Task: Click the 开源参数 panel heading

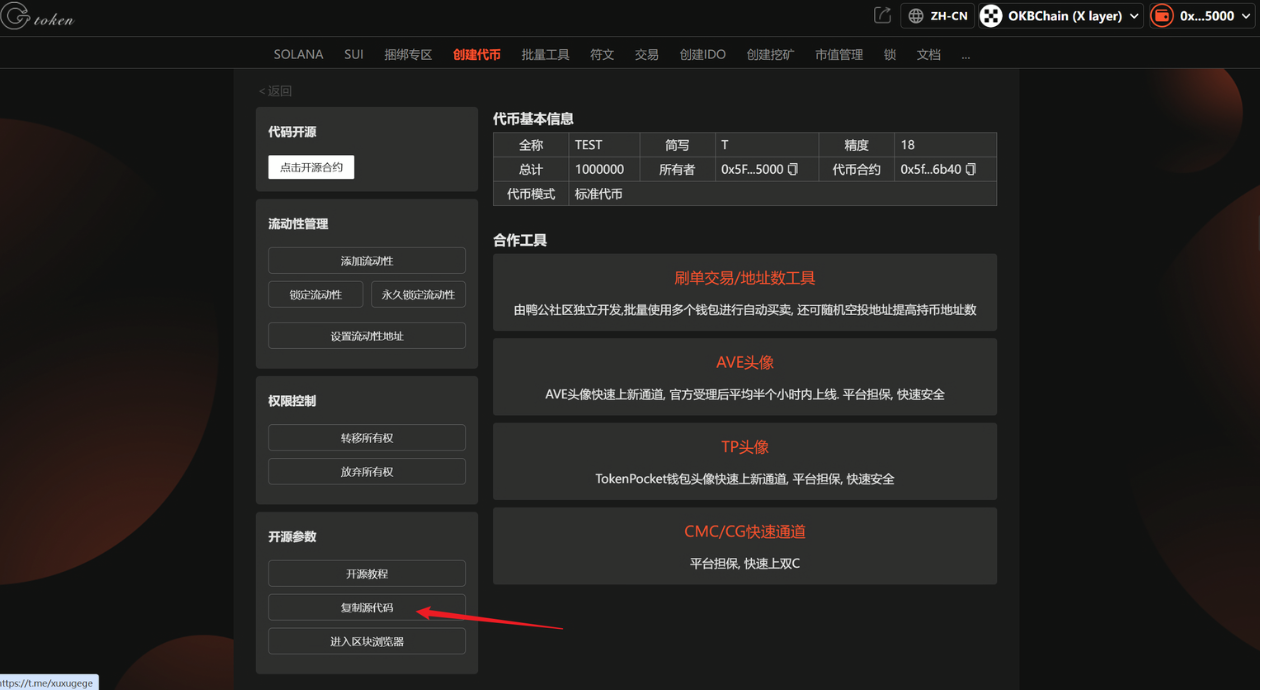Action: point(292,537)
